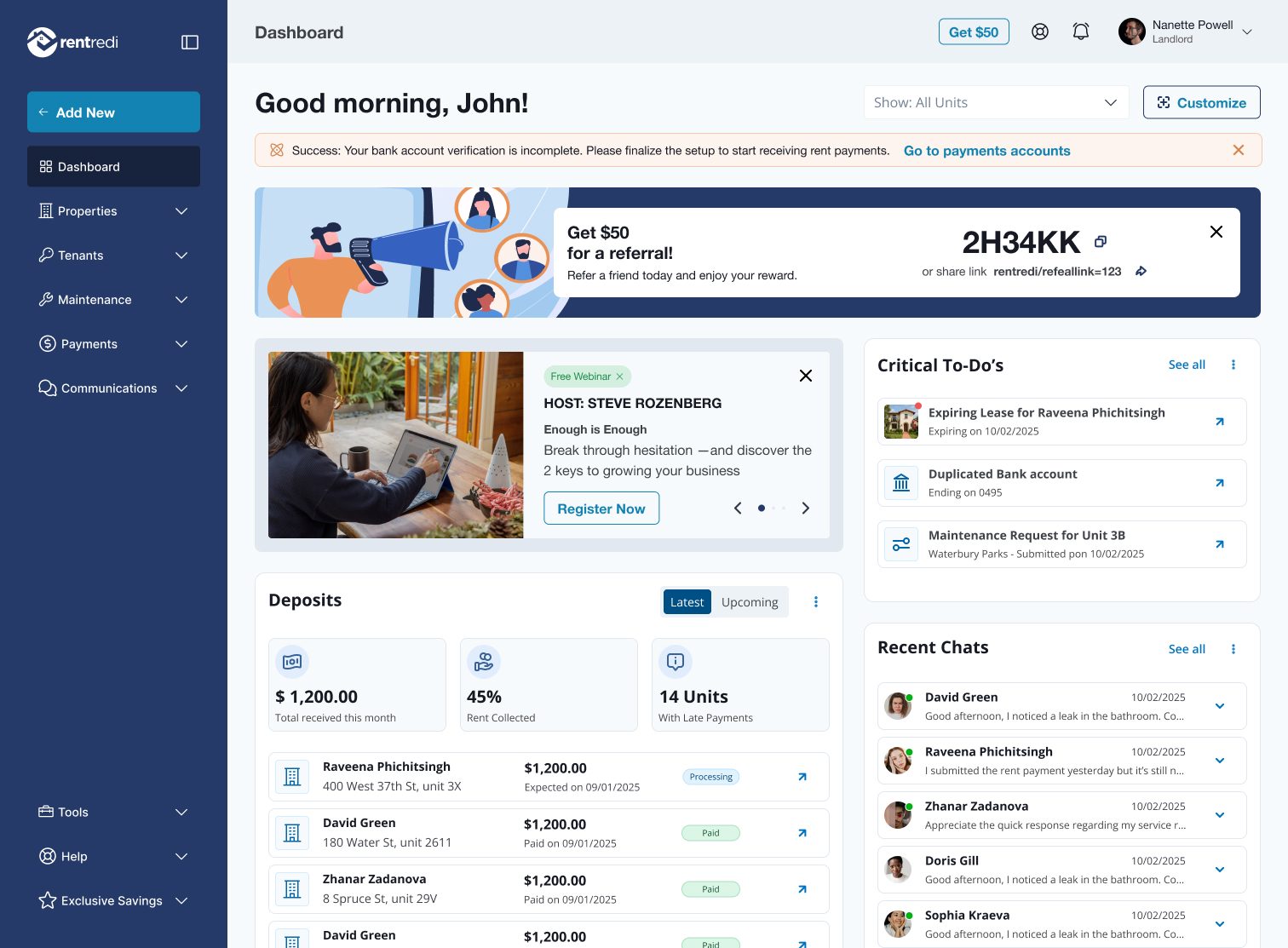Open Exclusive Savings in the sidebar
1288x948 pixels.
click(113, 901)
